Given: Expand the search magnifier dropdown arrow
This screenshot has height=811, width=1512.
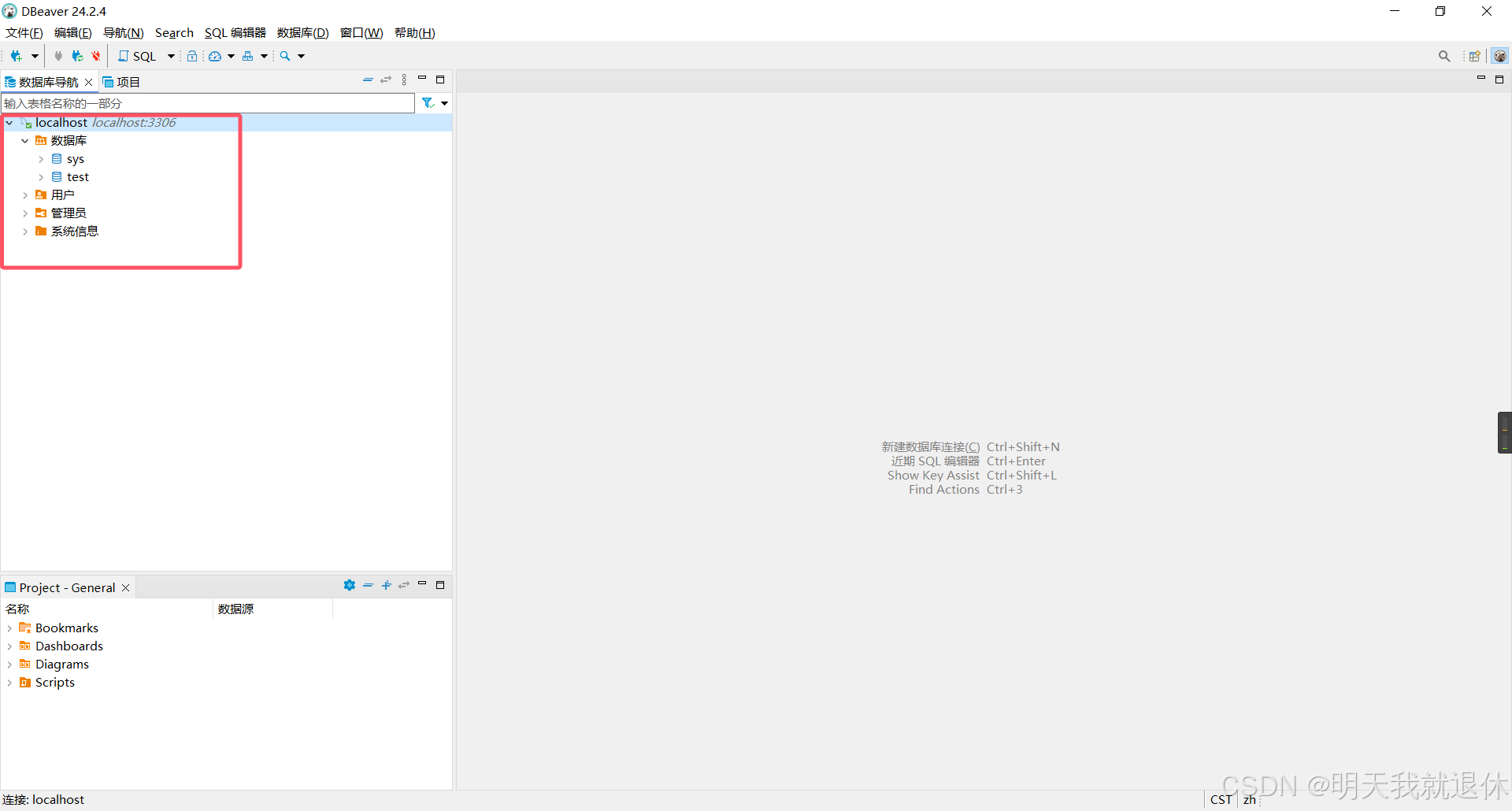Looking at the screenshot, I should (301, 56).
